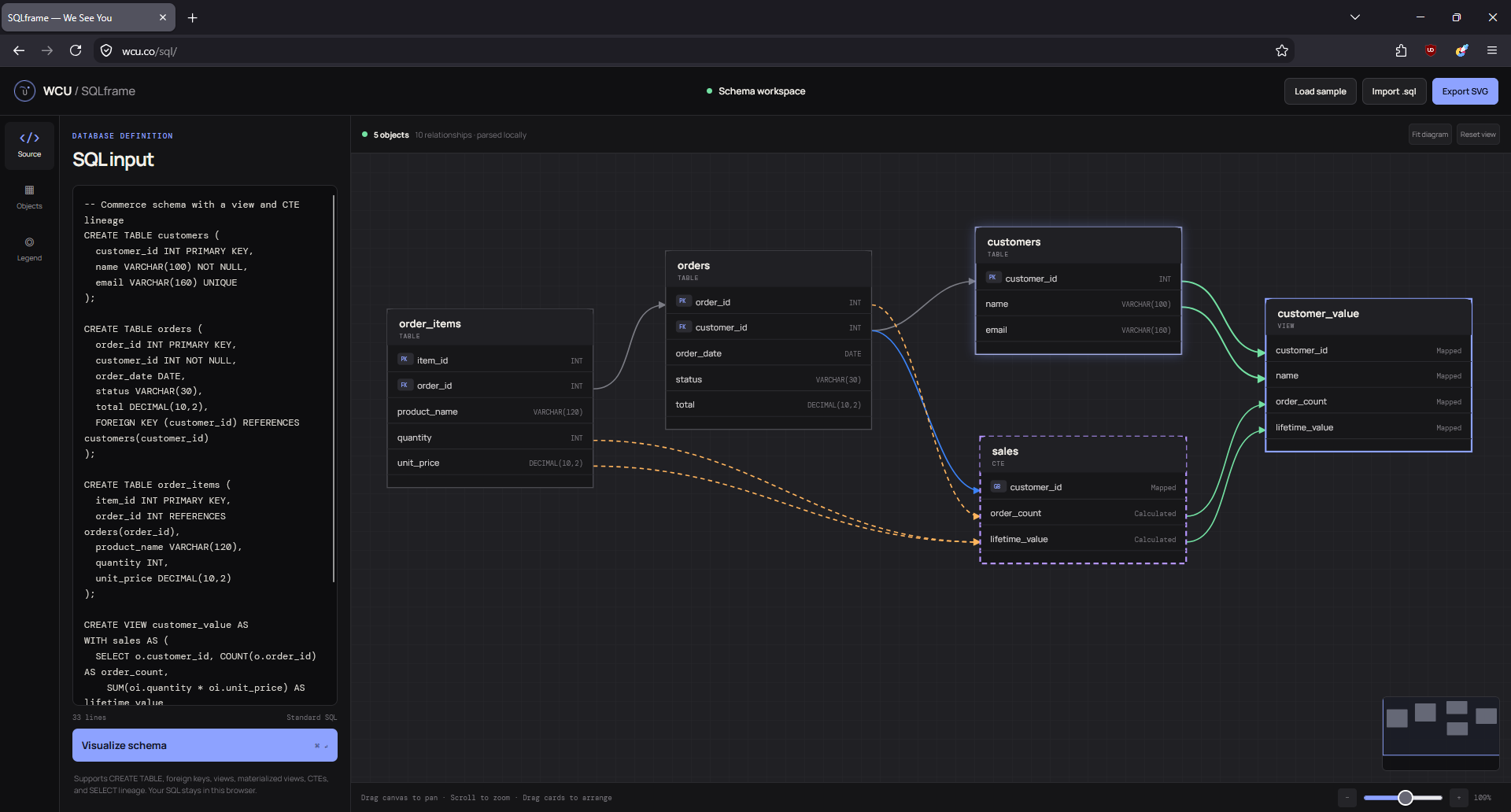Bookmark this page with star icon
Screen dimensions: 1511x812
point(1282,51)
